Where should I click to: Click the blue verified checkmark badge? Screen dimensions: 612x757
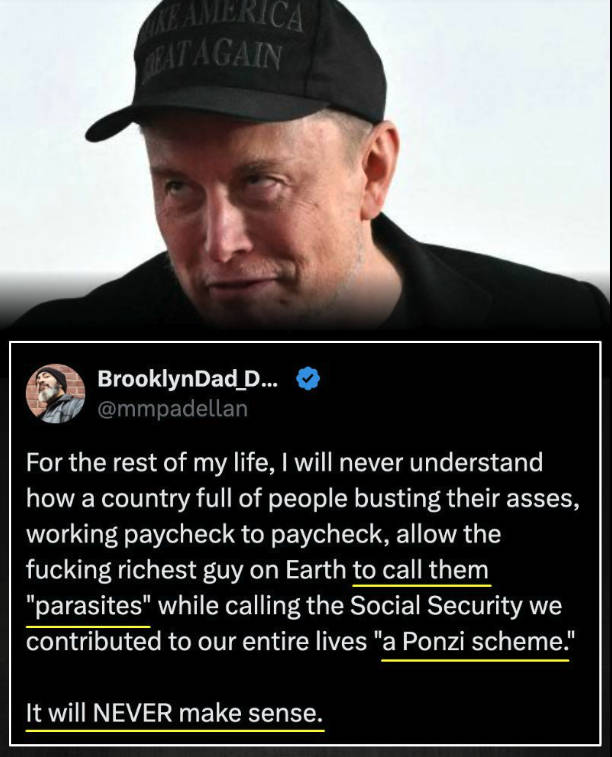coord(307,378)
